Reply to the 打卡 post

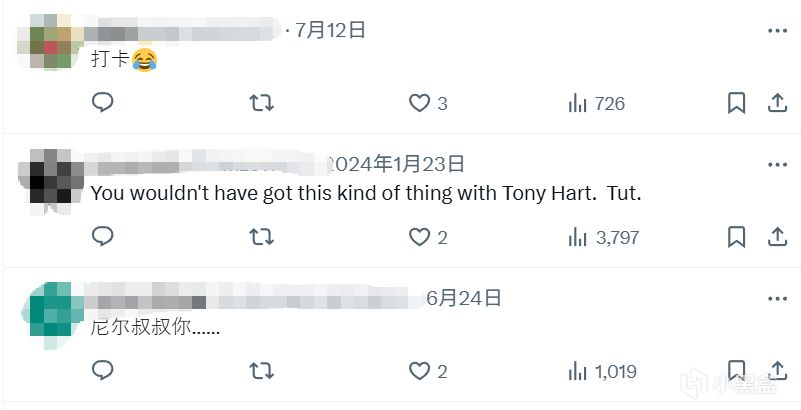pos(103,103)
